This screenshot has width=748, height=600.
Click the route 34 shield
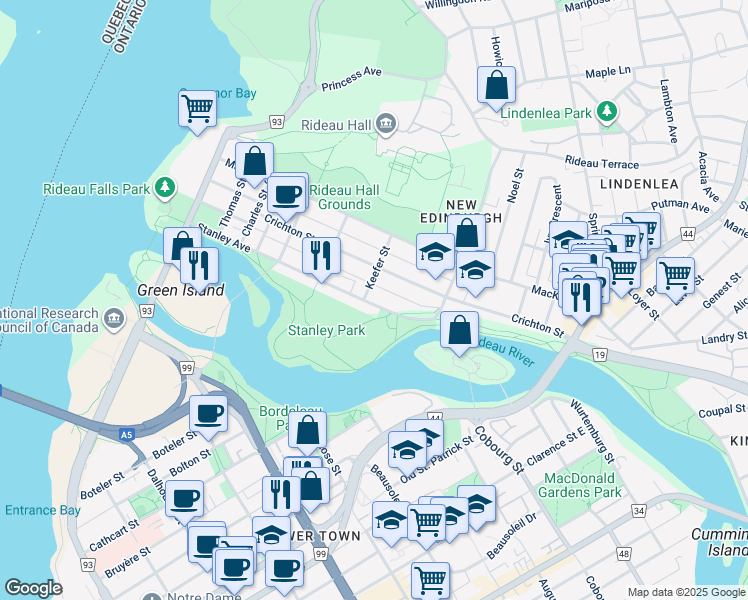(639, 511)
